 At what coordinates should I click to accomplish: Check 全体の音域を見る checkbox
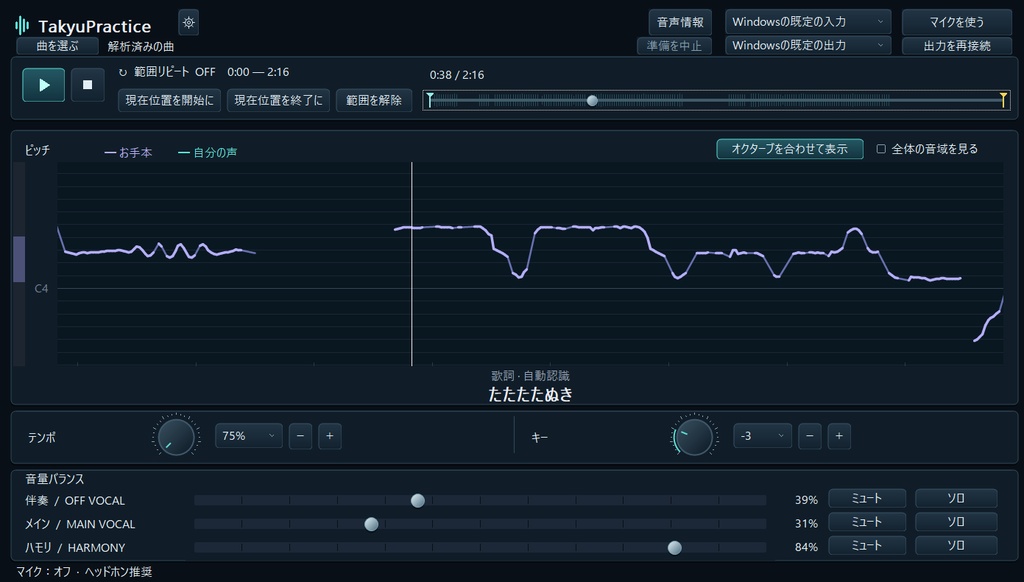point(881,149)
